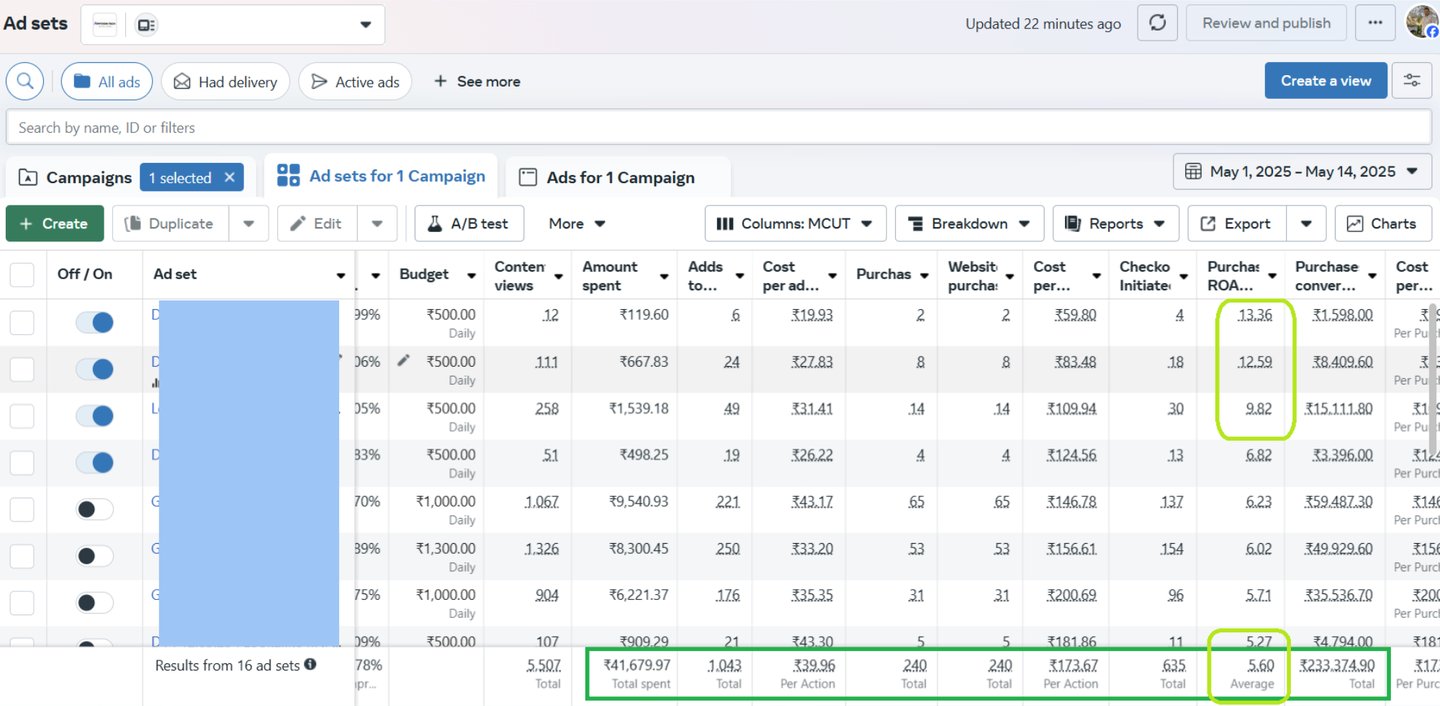Click the green Create button

(54, 224)
